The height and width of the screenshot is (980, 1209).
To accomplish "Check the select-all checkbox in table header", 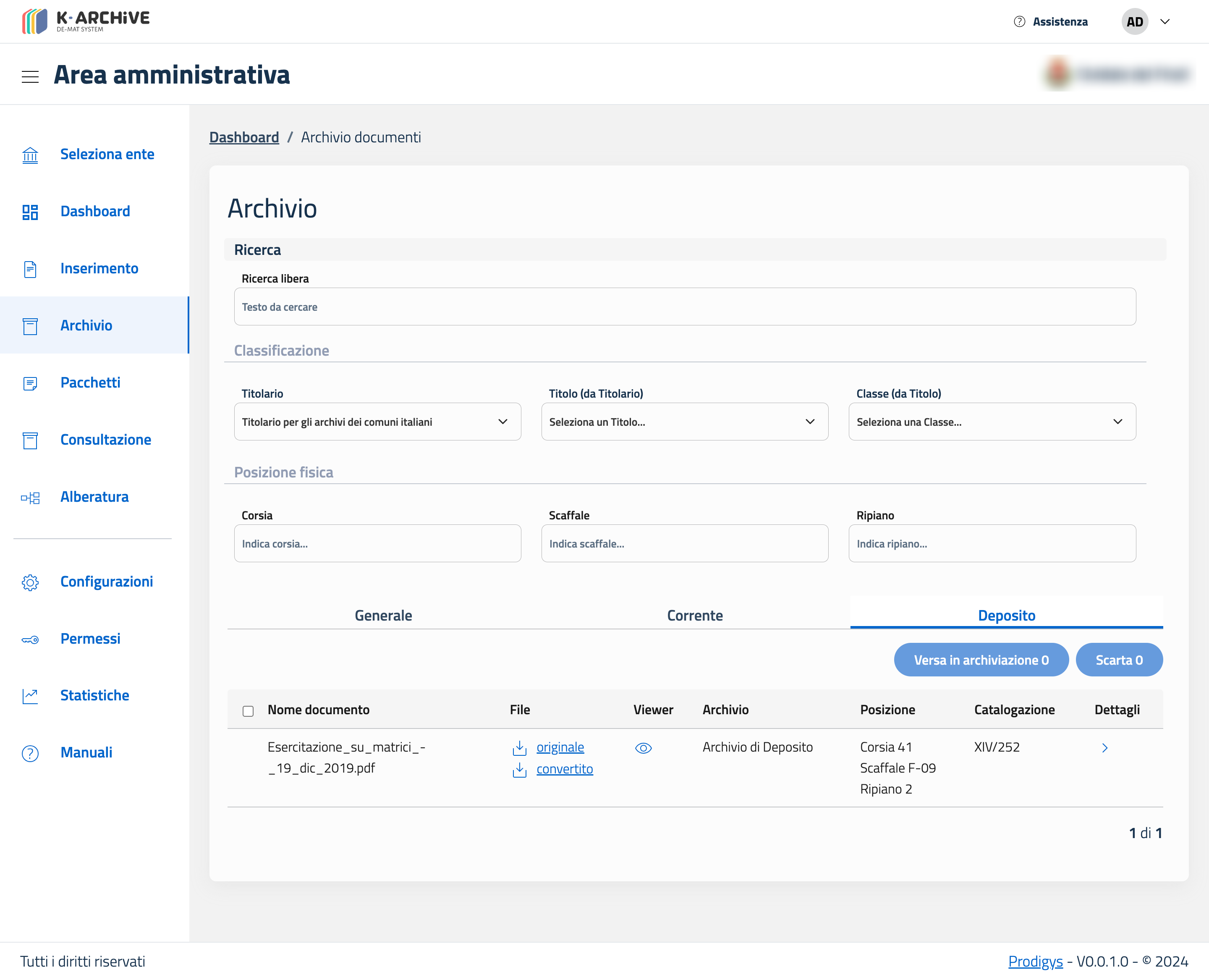I will pos(248,711).
